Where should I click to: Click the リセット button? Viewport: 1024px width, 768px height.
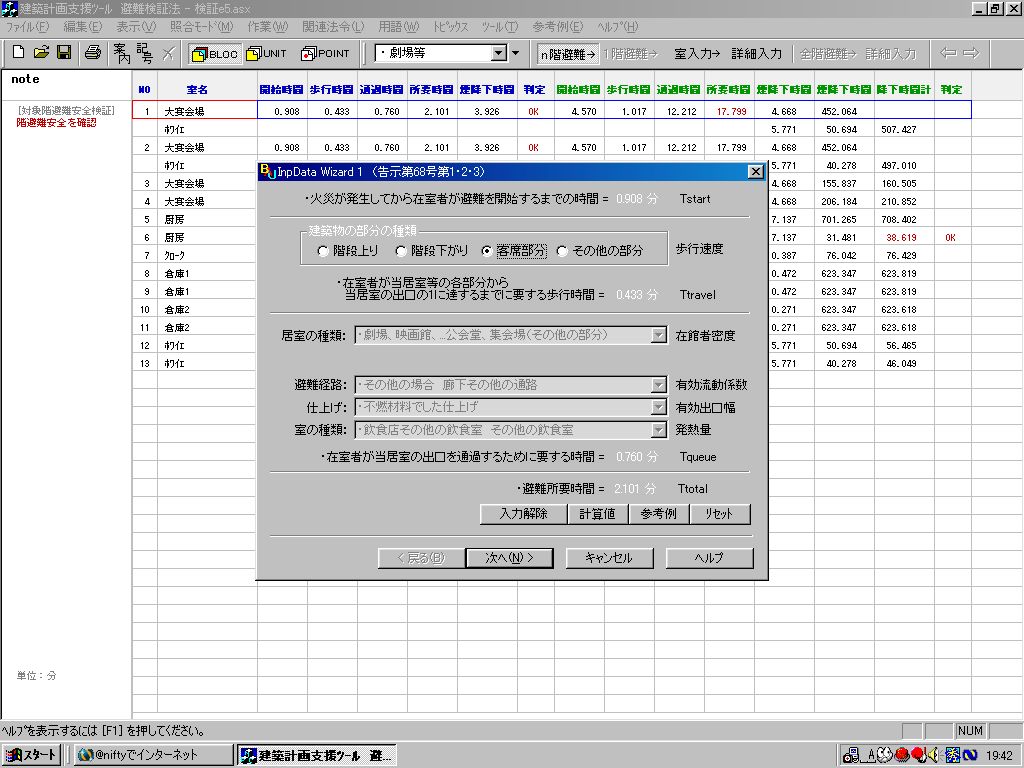point(719,514)
